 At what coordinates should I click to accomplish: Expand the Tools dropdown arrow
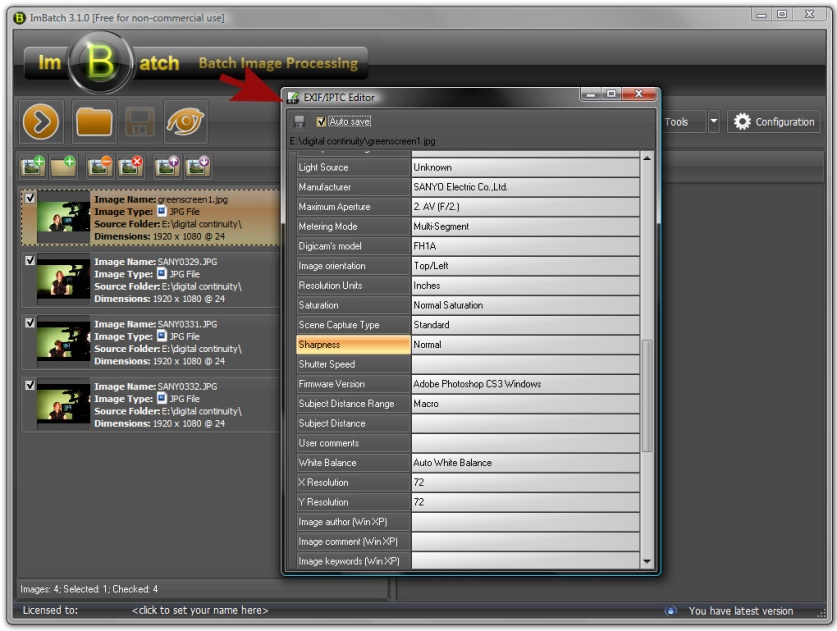[713, 122]
